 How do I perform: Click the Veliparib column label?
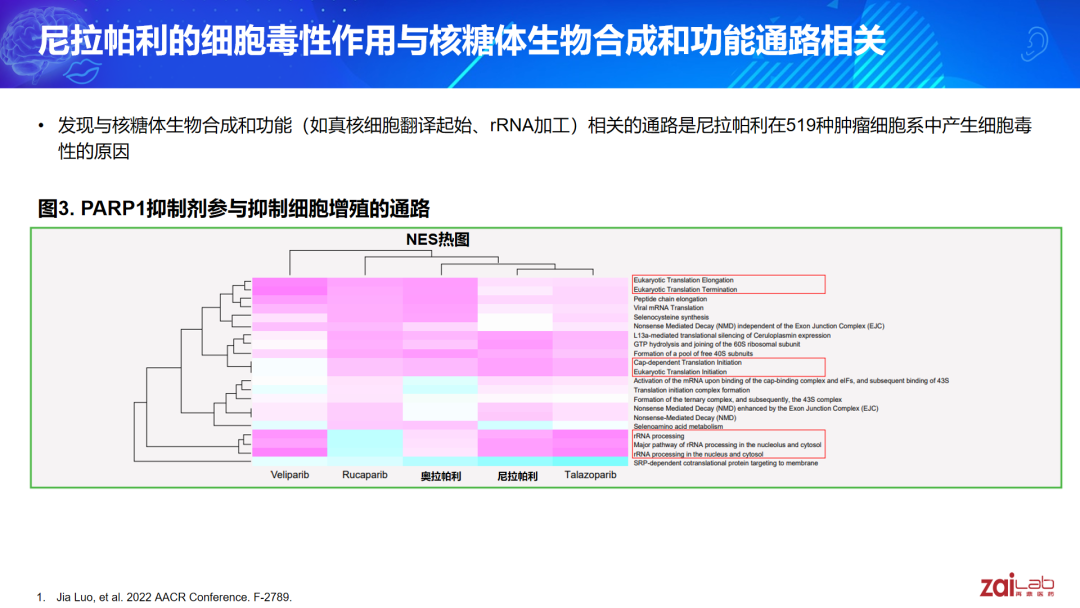coord(289,474)
